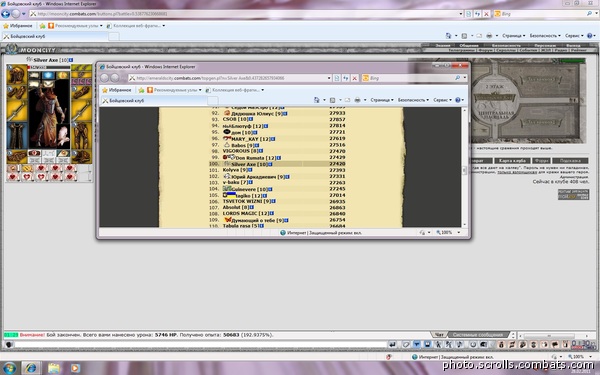Click red stop icon in the popup rating window

355,78
